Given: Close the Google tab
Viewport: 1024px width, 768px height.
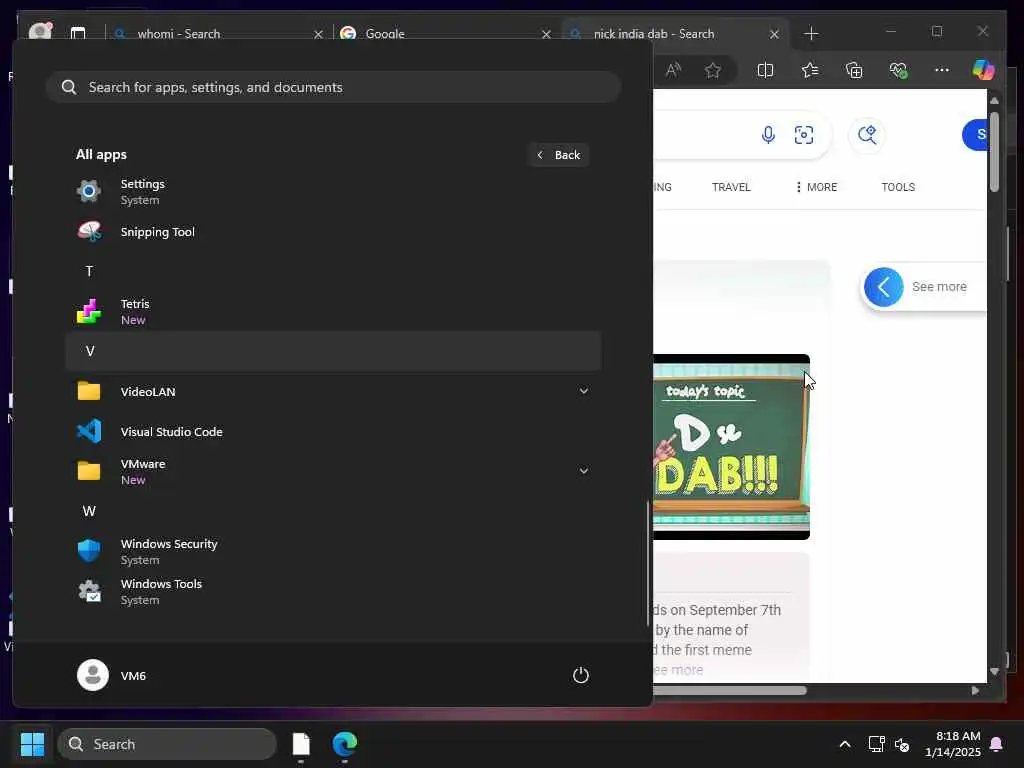Looking at the screenshot, I should pos(546,34).
